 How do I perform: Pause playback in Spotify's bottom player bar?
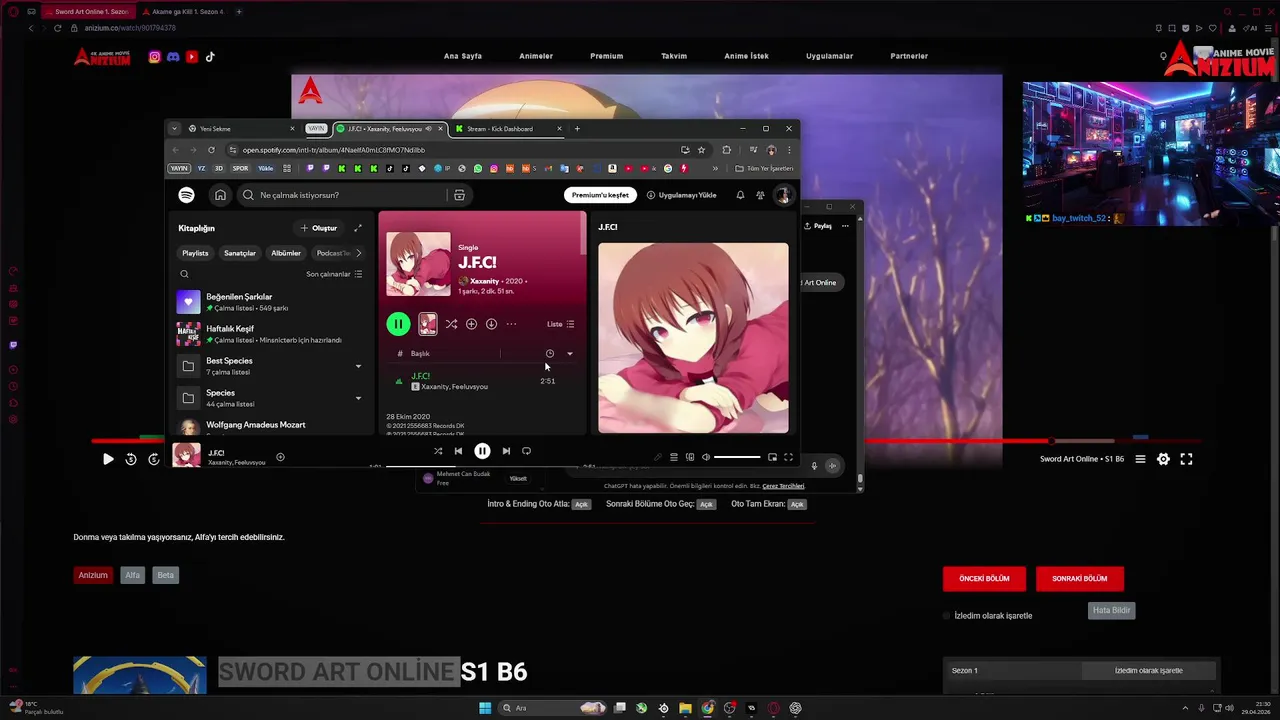[x=482, y=451]
